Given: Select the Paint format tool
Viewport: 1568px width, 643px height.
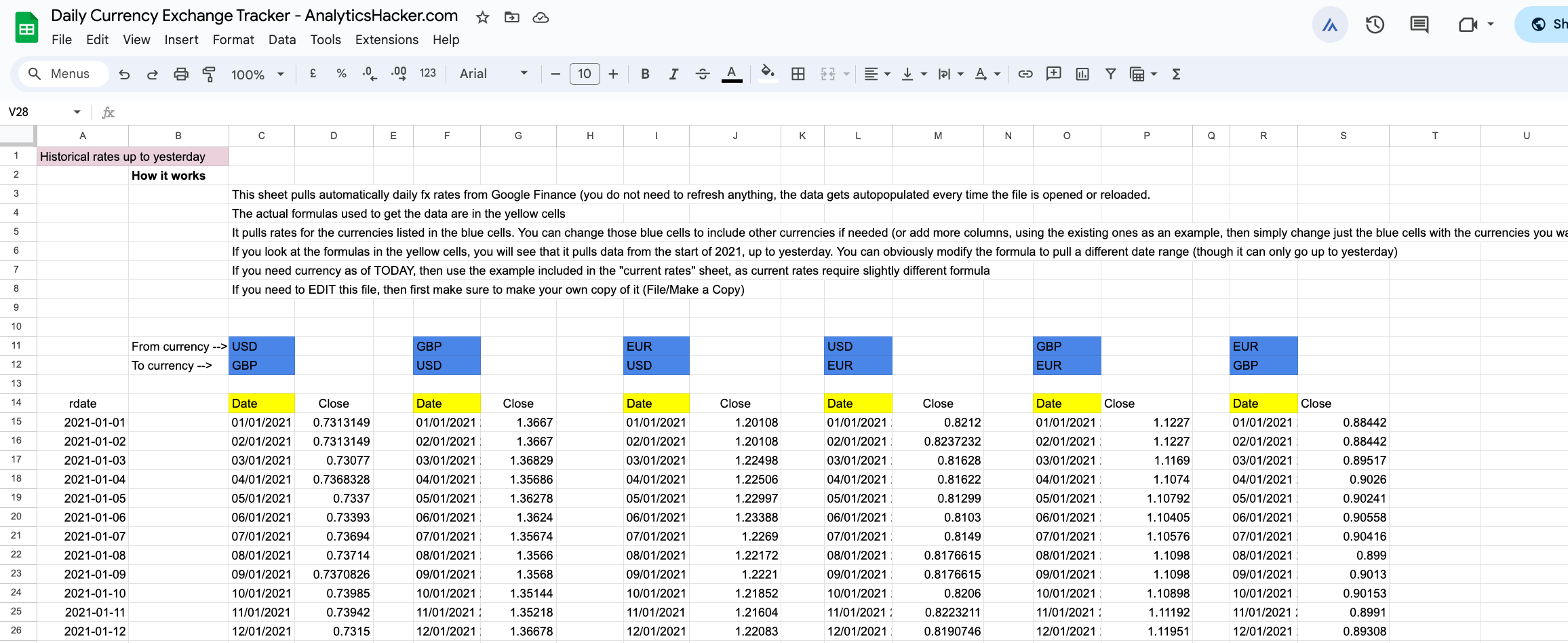Looking at the screenshot, I should click(x=209, y=75).
